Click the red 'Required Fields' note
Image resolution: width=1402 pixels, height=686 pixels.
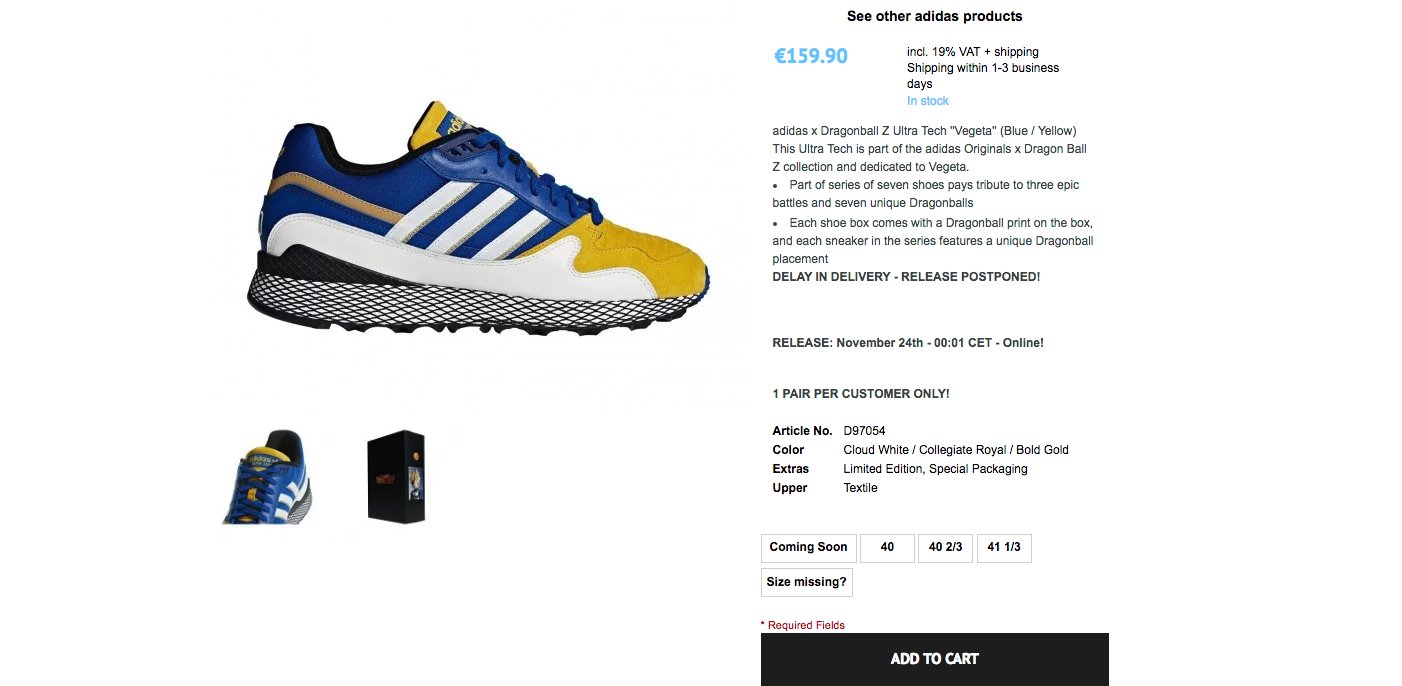click(x=803, y=625)
